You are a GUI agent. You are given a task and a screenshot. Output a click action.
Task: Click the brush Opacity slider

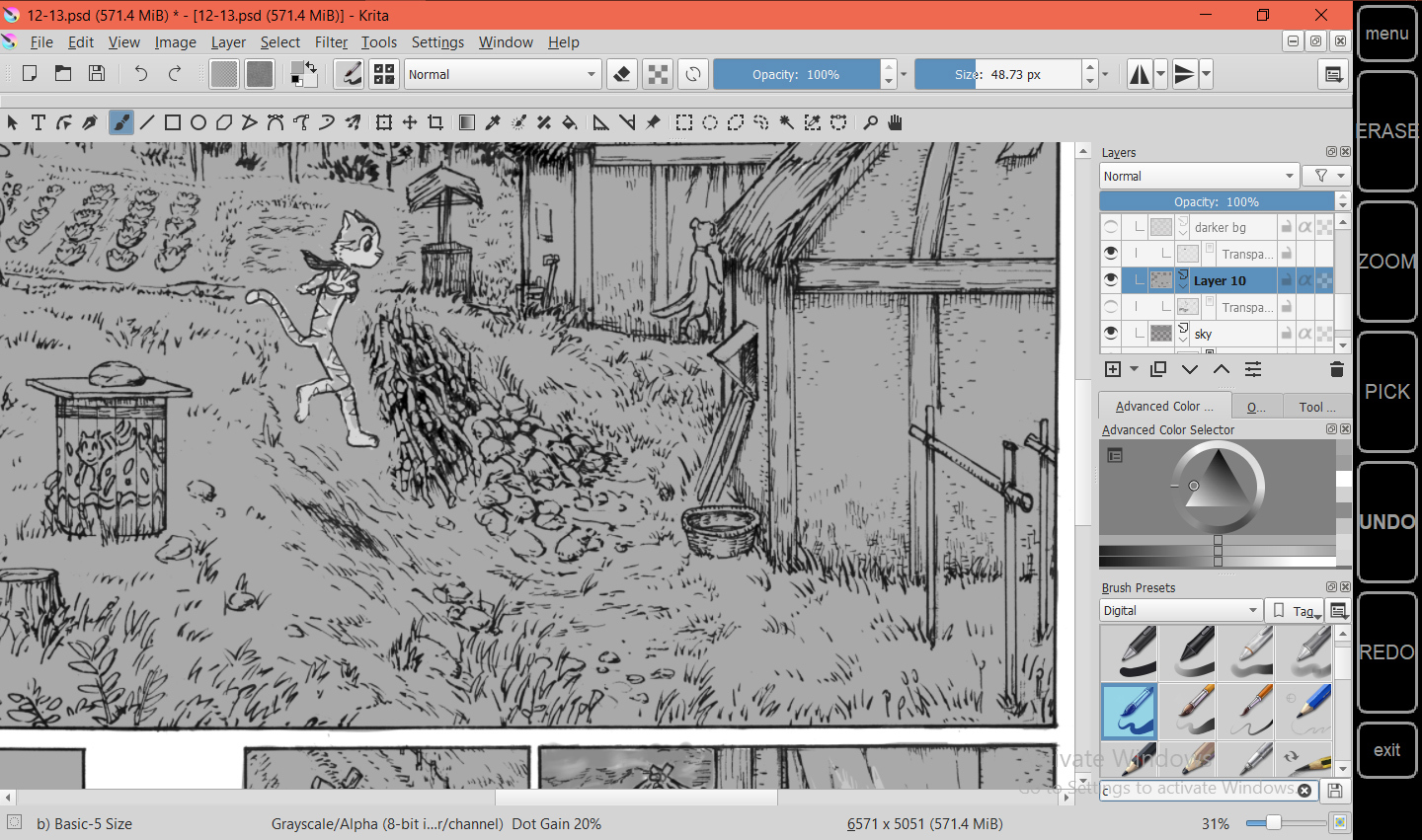coord(796,74)
